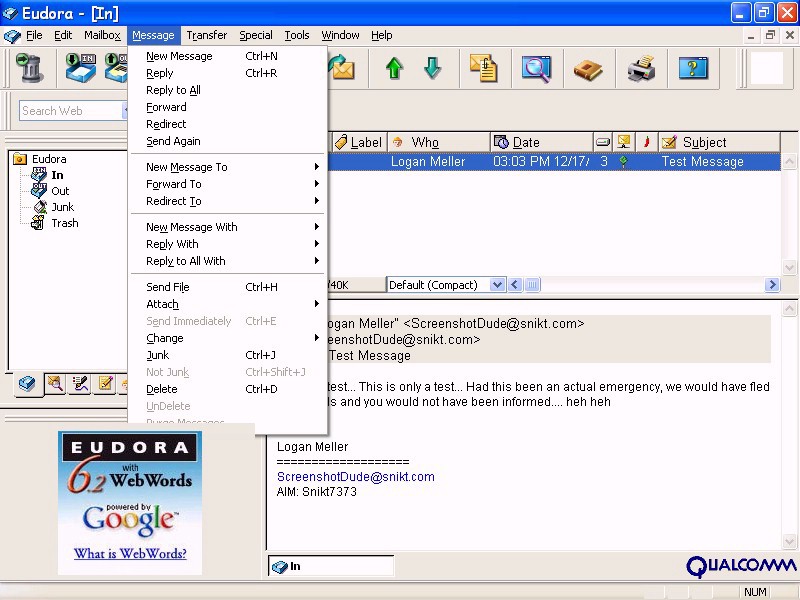
Task: Click the trash can delete toolbar icon
Action: 29,67
